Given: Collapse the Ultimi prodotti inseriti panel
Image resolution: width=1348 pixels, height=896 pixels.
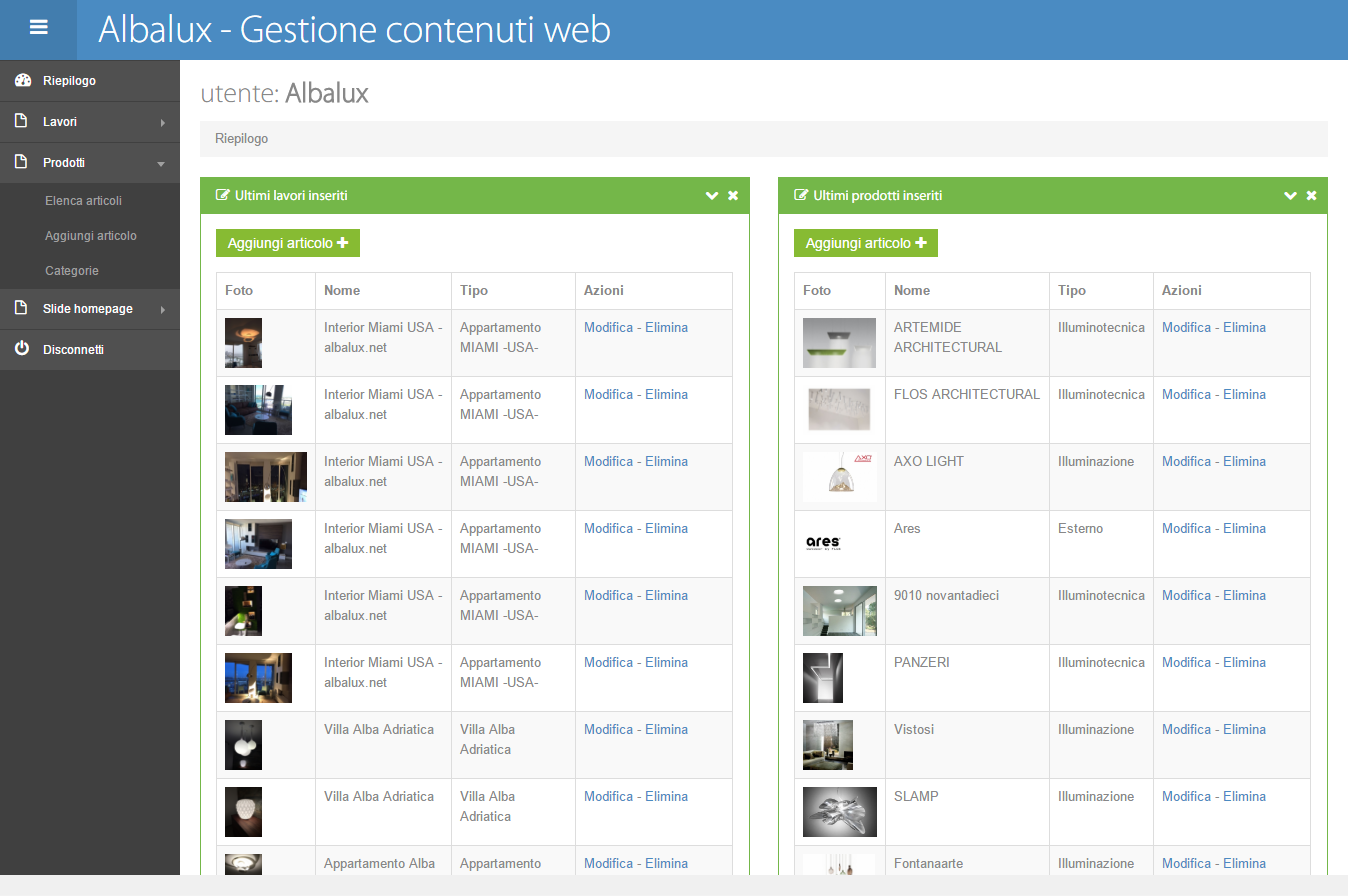Looking at the screenshot, I should pos(1290,196).
